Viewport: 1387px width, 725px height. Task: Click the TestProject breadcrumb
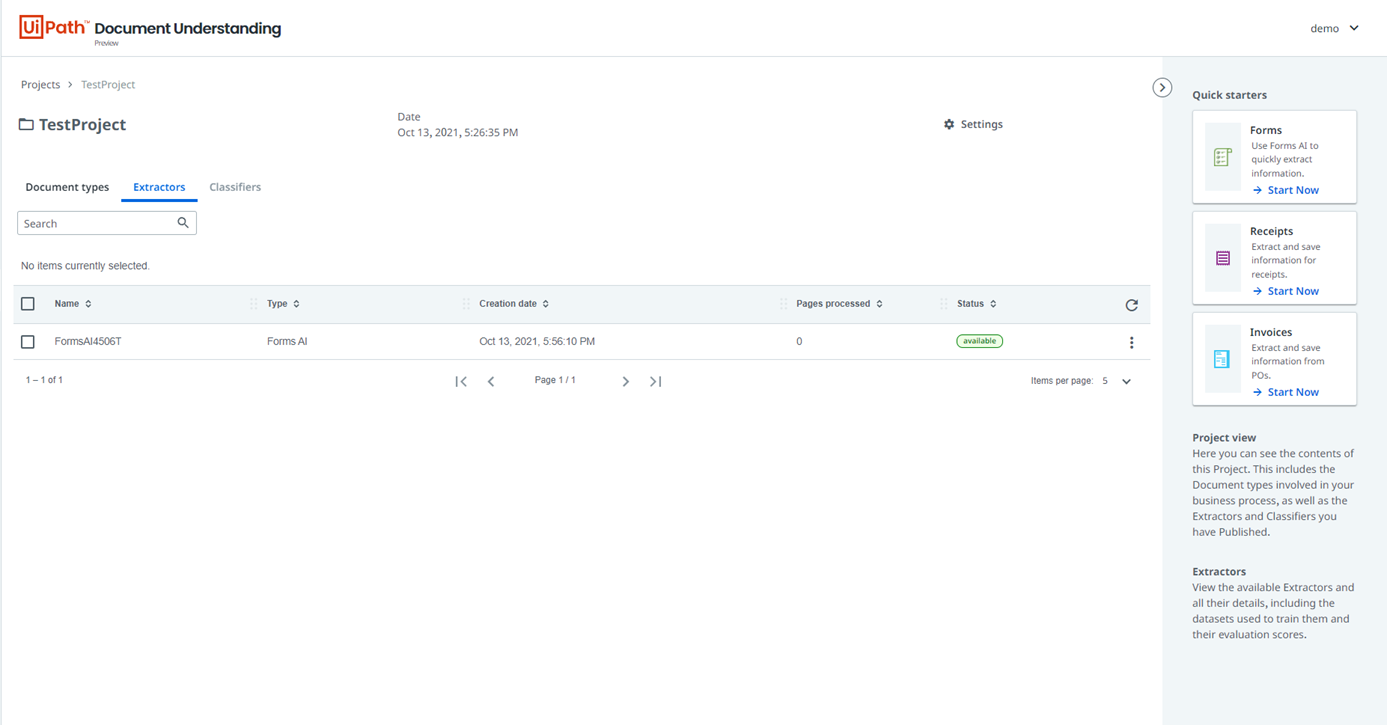coord(108,85)
